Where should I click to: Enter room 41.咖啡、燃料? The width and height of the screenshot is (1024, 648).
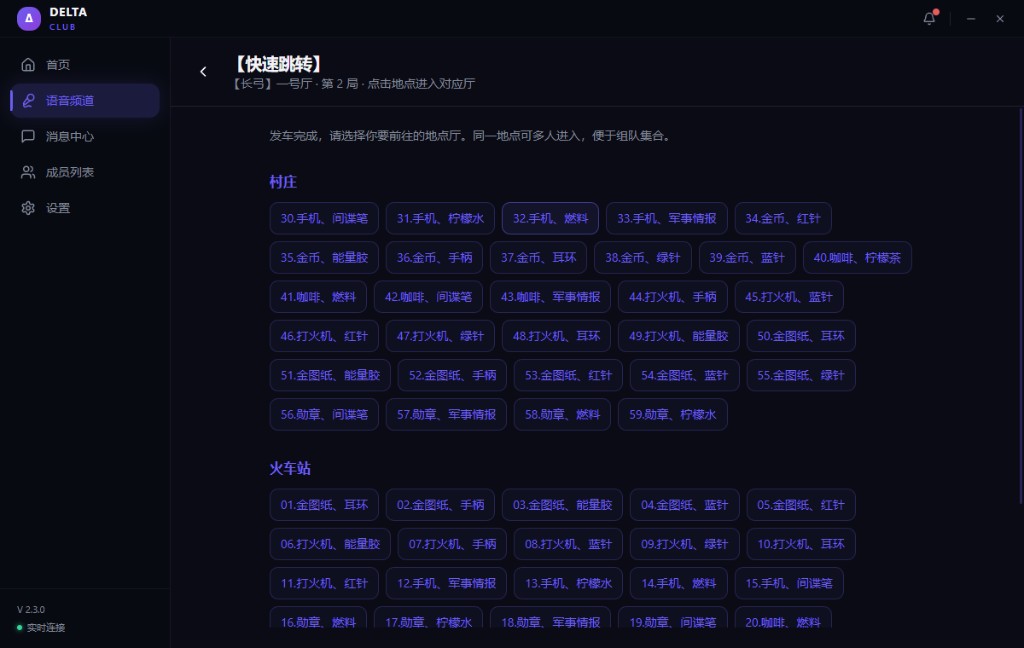(x=318, y=297)
